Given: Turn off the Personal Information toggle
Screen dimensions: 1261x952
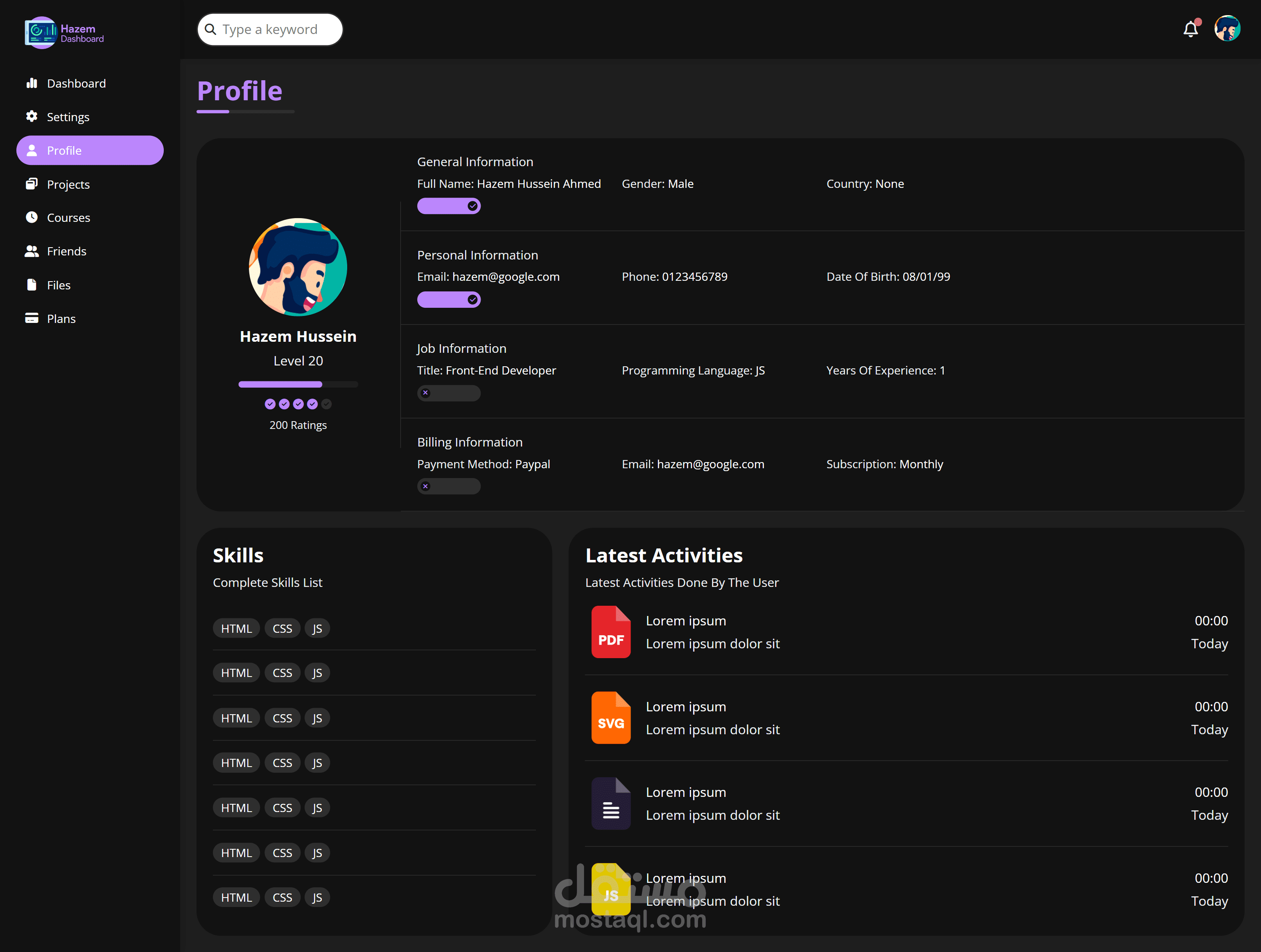Looking at the screenshot, I should 449,299.
